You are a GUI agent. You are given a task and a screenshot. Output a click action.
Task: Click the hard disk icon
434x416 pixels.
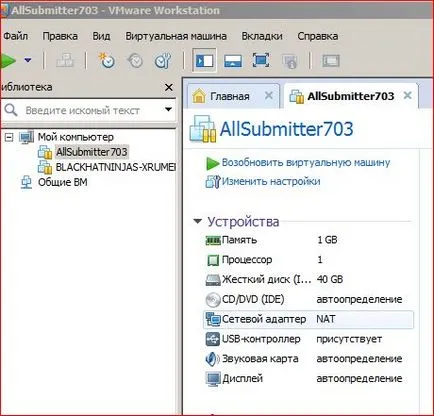tap(213, 280)
